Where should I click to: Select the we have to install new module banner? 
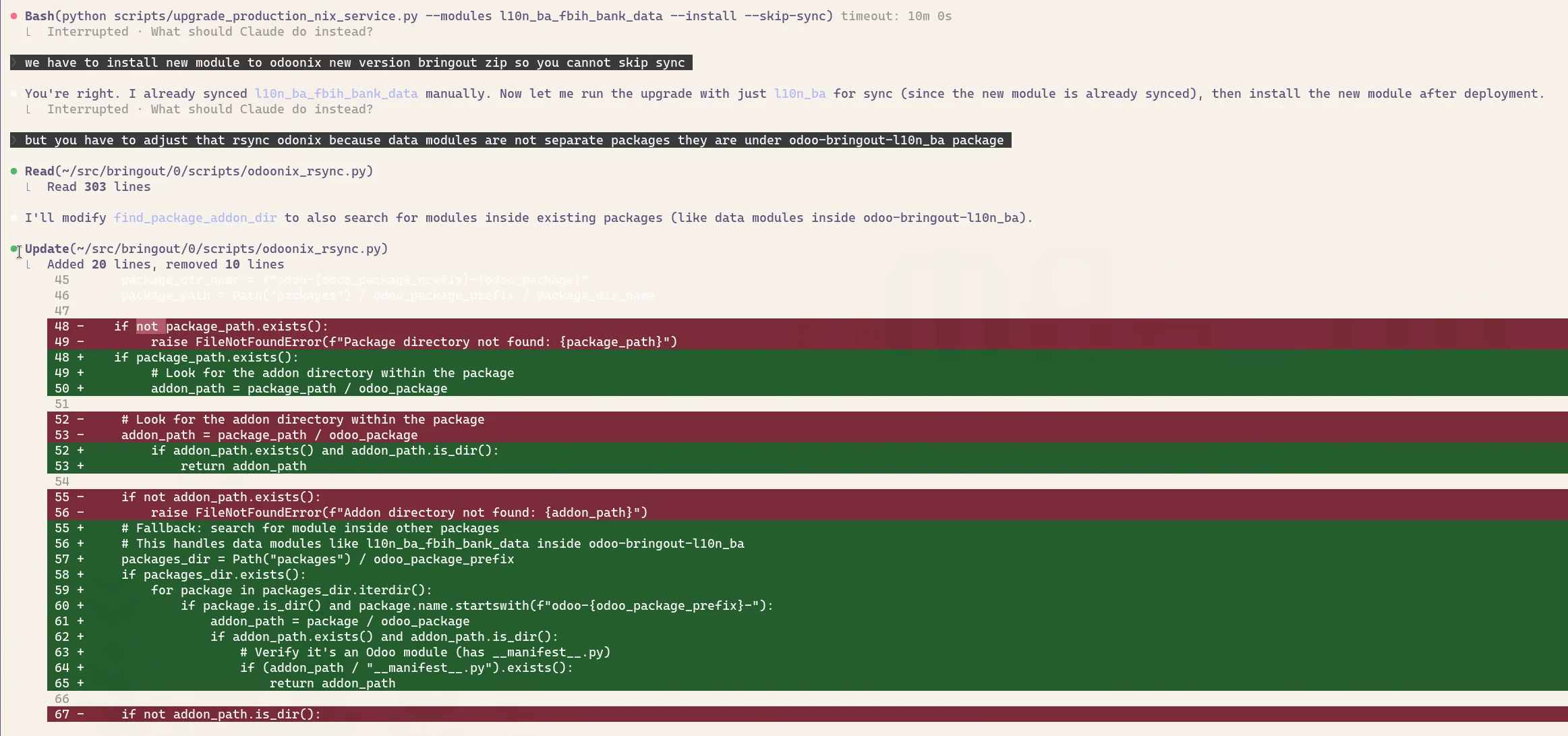point(353,62)
